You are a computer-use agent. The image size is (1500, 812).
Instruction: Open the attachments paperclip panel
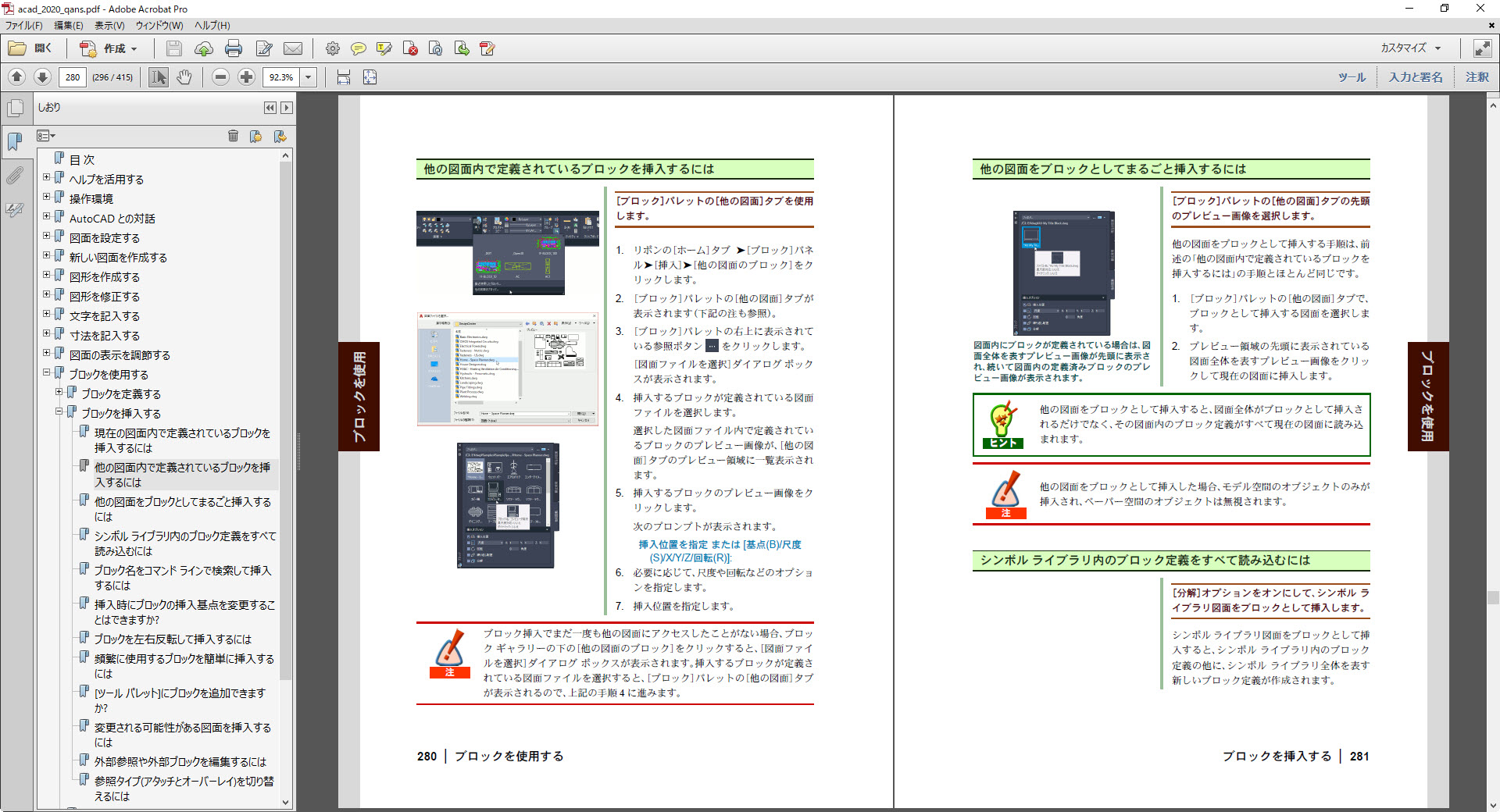[14, 176]
